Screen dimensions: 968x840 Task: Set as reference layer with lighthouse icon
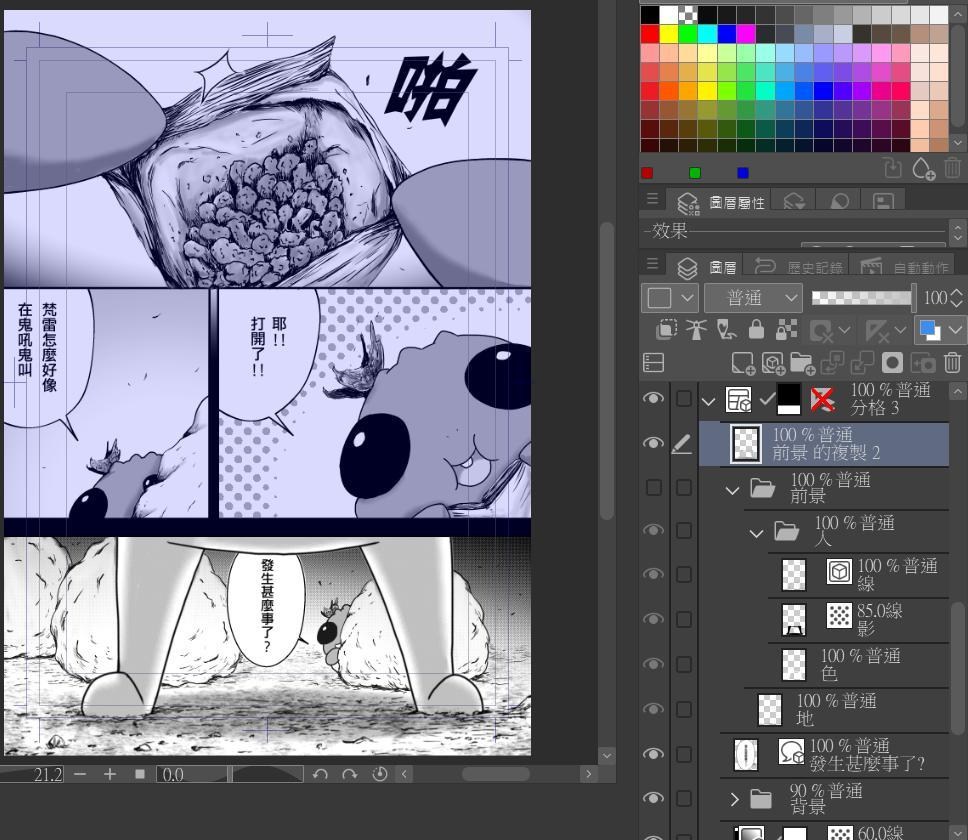click(x=696, y=330)
